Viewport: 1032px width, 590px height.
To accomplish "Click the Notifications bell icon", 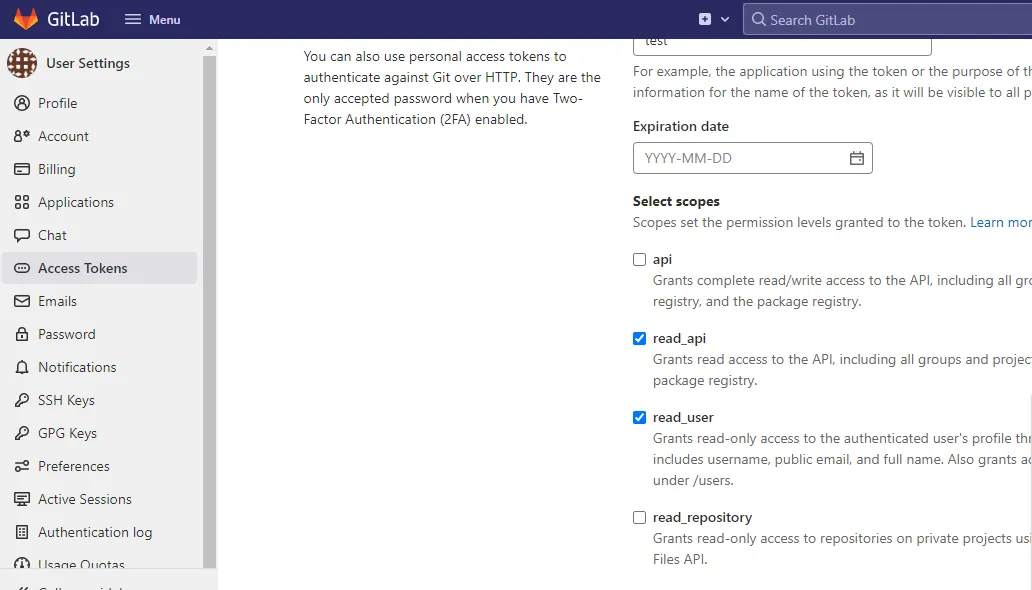I will tap(22, 367).
